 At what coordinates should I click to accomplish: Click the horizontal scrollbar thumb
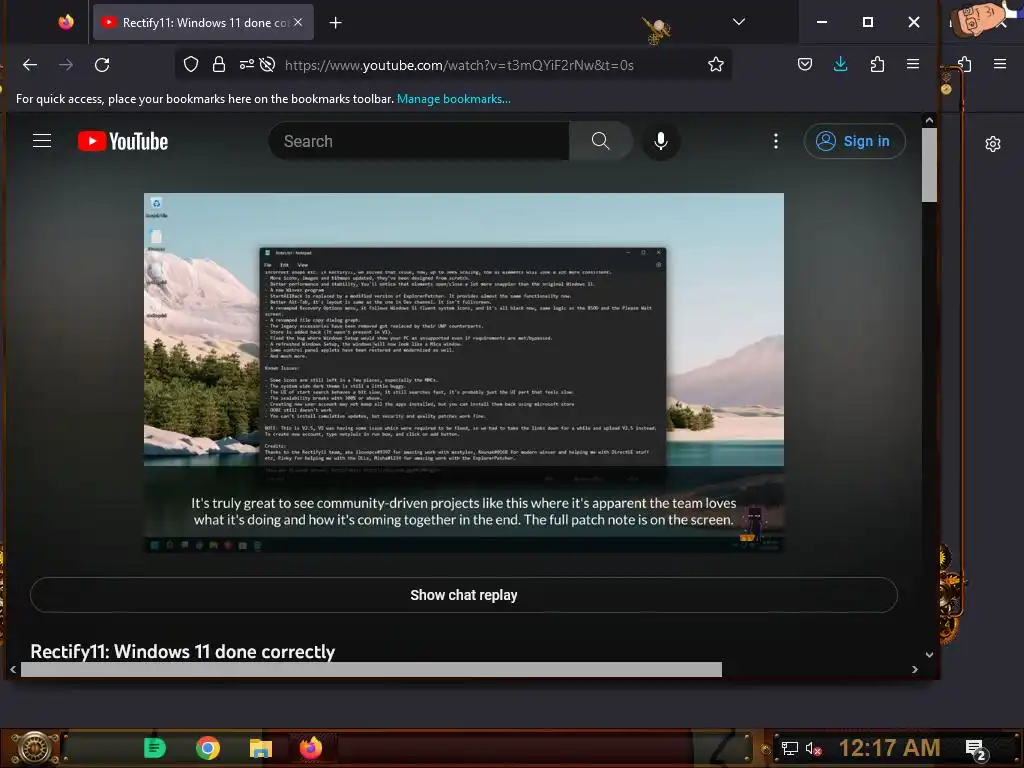[x=371, y=669]
